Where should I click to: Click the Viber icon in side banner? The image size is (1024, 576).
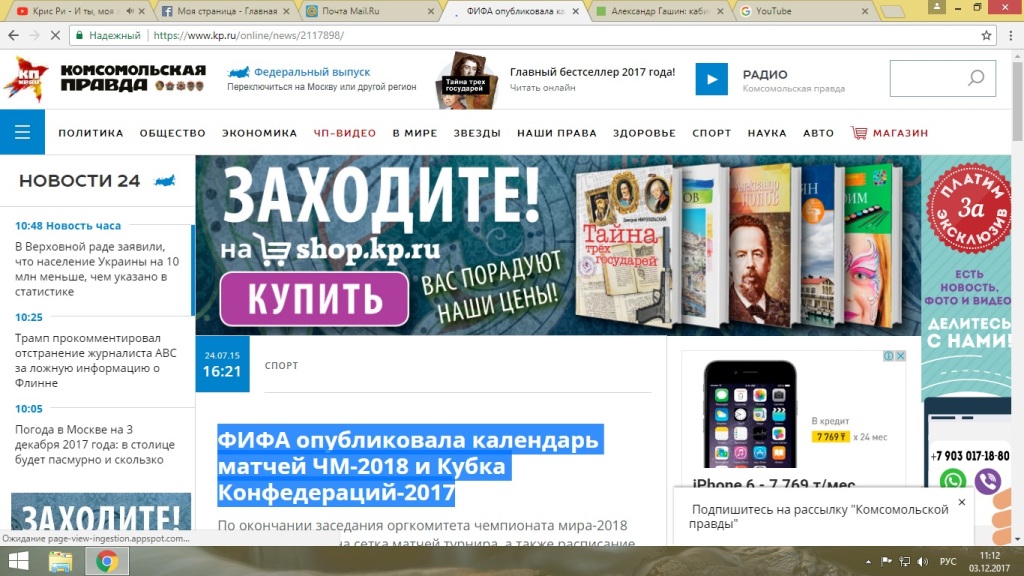(987, 482)
